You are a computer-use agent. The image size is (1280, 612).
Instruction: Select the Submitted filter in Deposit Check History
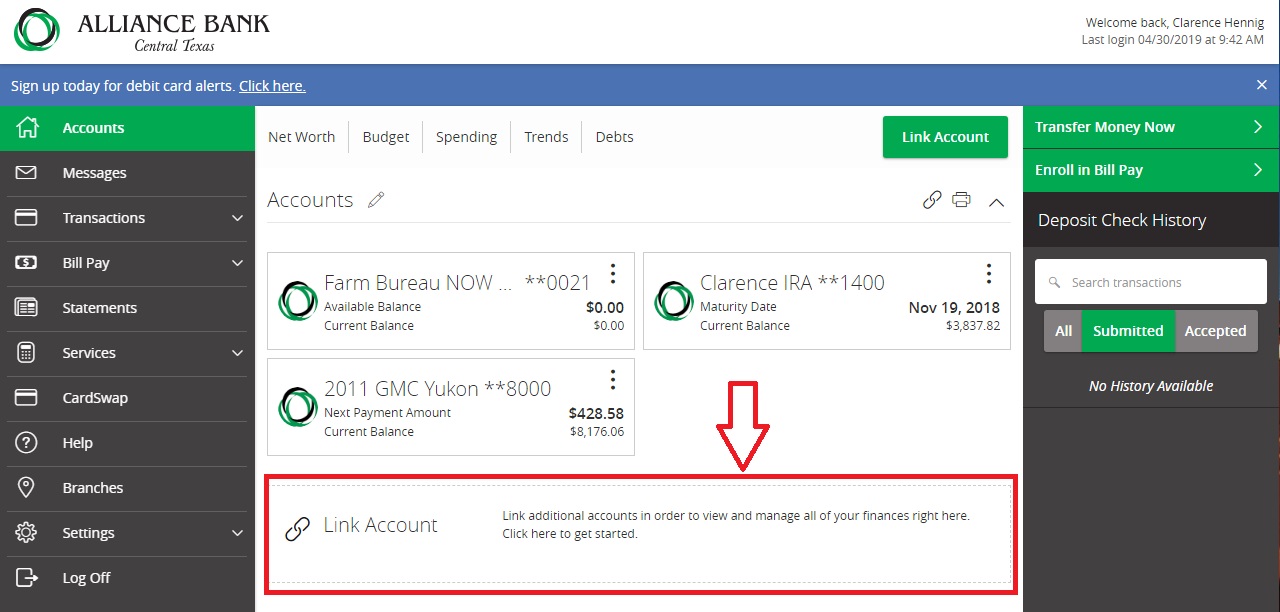(1128, 331)
